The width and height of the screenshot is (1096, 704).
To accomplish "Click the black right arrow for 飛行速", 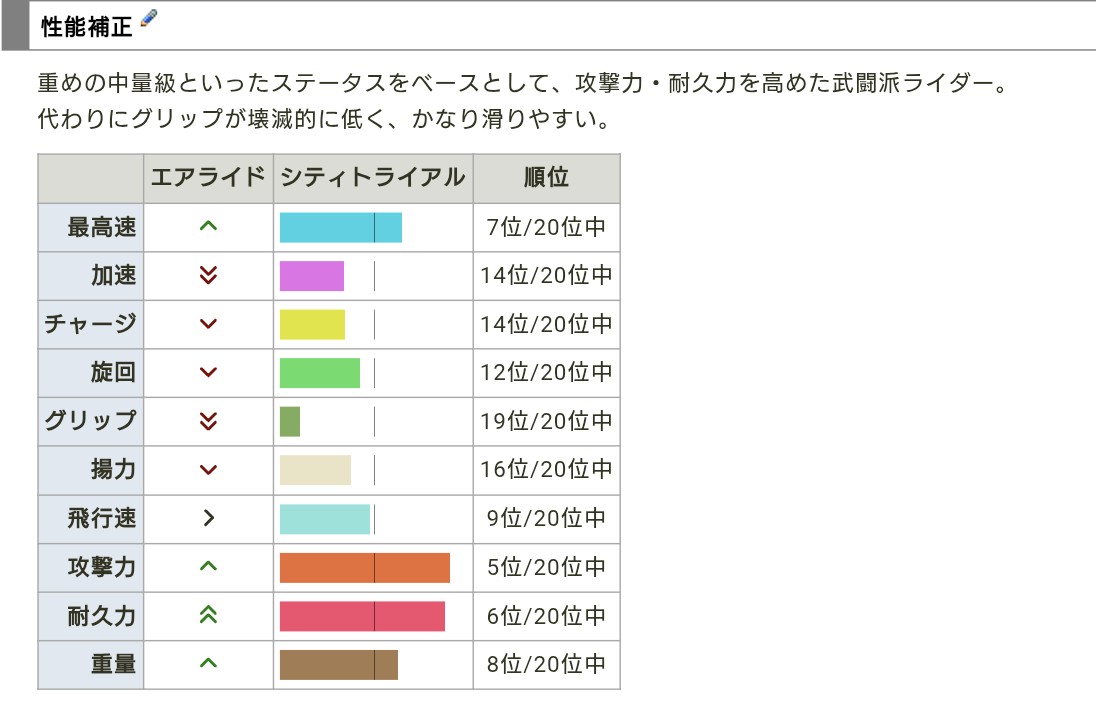I will click(208, 518).
